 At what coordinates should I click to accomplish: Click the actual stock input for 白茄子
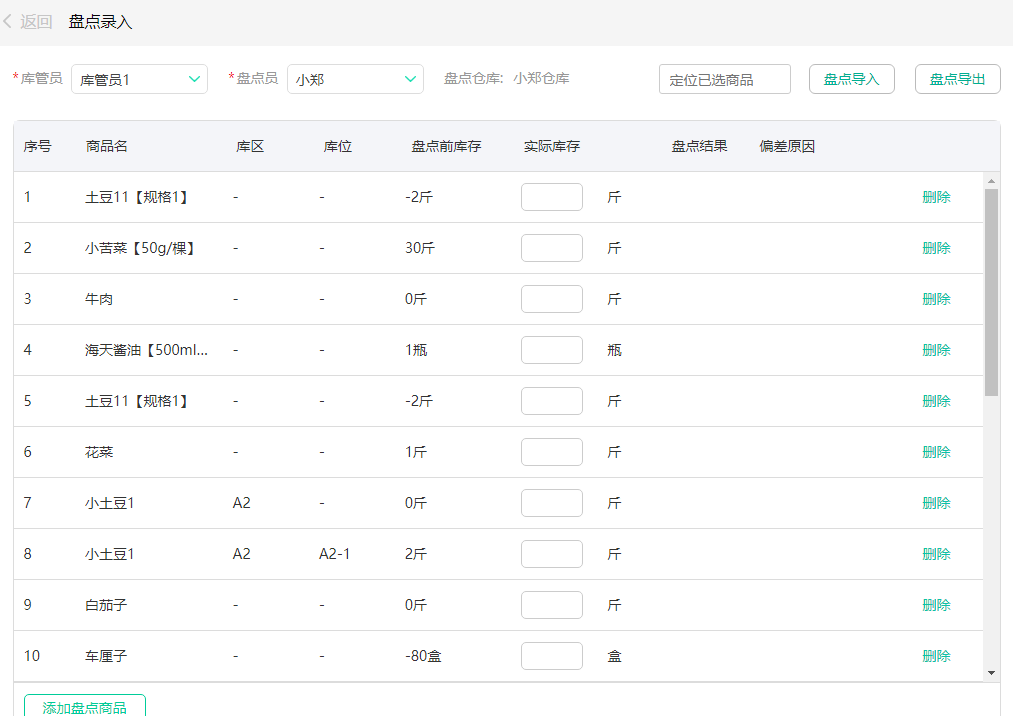[551, 604]
